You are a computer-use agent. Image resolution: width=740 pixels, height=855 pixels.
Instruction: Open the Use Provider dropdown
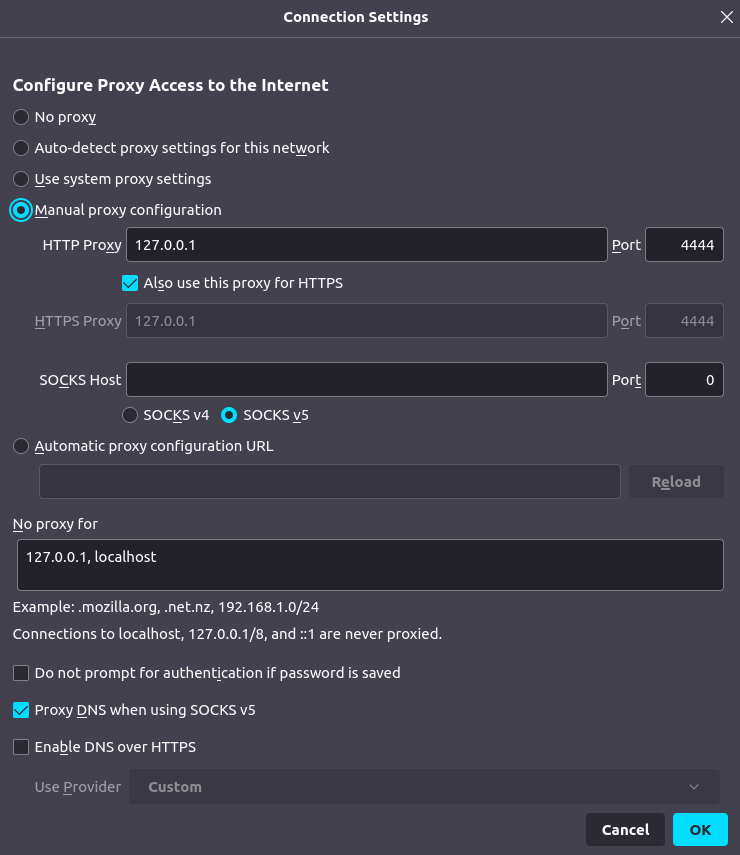425,787
